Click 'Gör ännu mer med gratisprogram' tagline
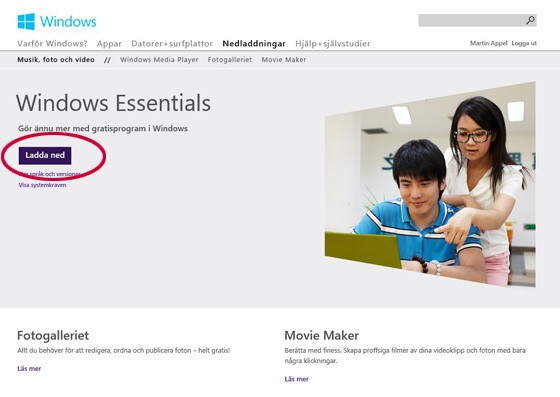The height and width of the screenshot is (397, 560). (x=103, y=129)
